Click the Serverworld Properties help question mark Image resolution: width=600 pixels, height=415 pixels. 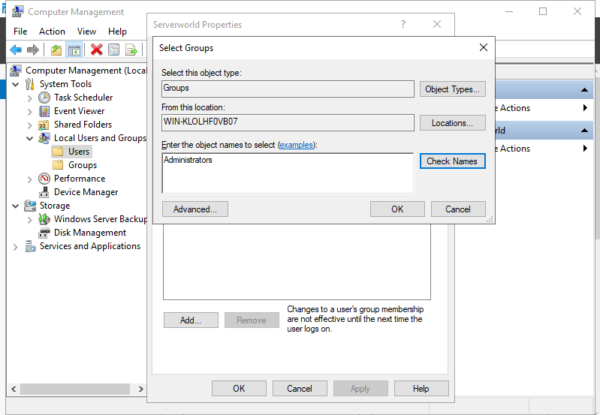(403, 24)
